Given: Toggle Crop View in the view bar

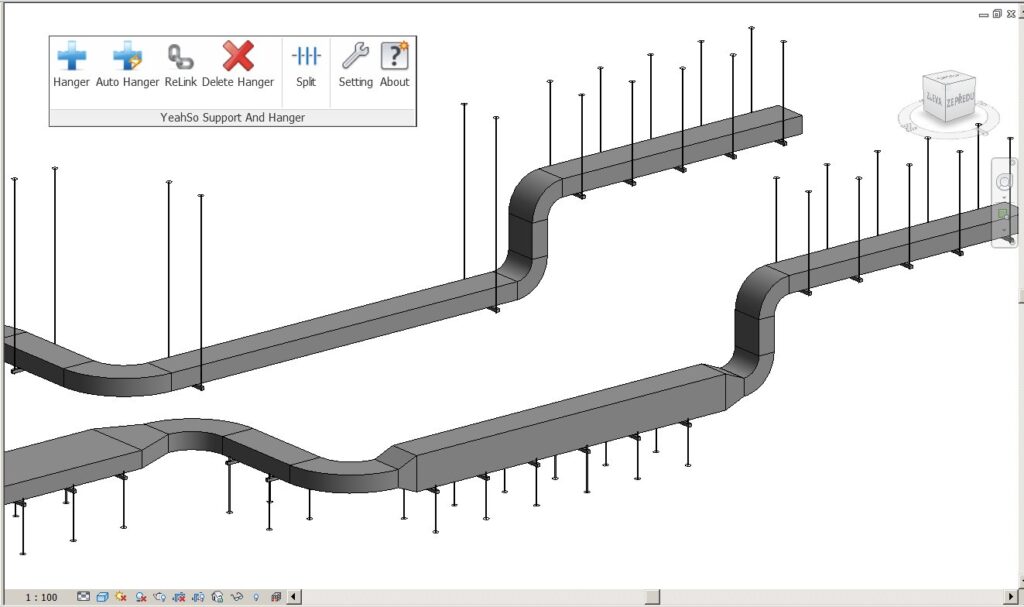Looking at the screenshot, I should (179, 597).
